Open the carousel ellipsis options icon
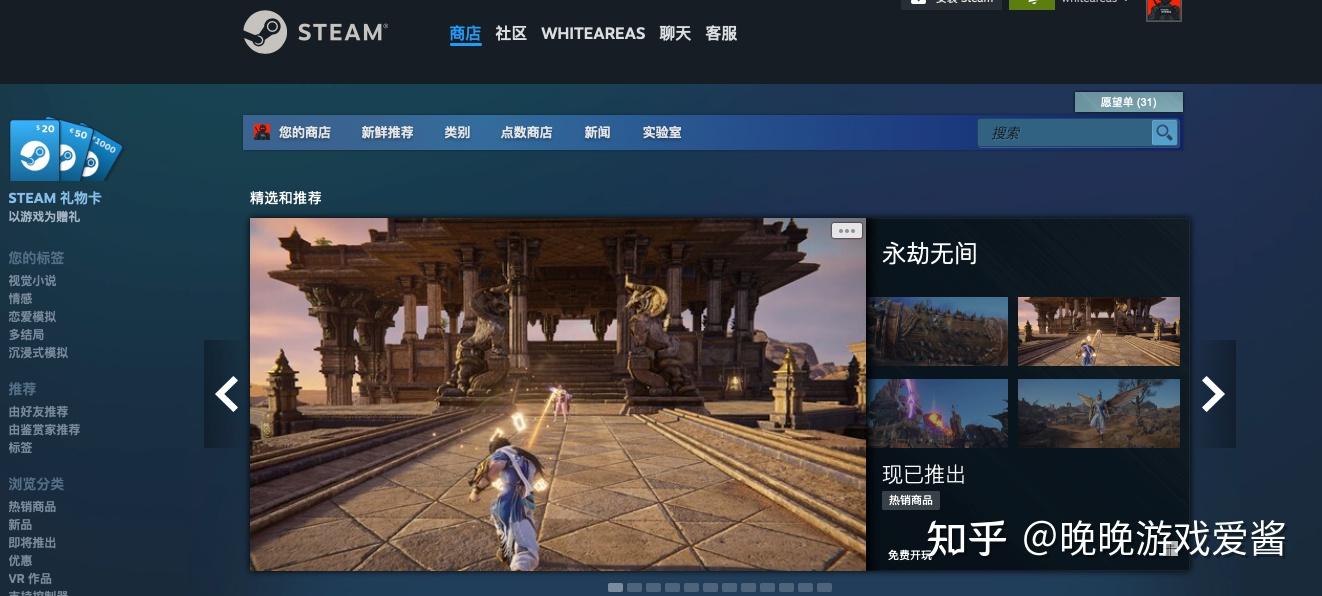The width and height of the screenshot is (1322, 596). click(846, 230)
